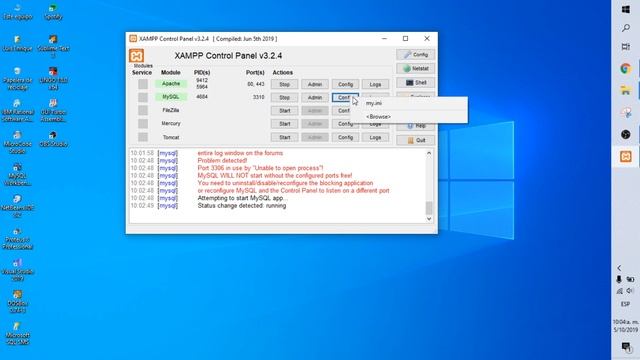The width and height of the screenshot is (640, 360).
Task: Select the IBM Rational Software desktop icon
Action: pyautogui.click(x=17, y=111)
